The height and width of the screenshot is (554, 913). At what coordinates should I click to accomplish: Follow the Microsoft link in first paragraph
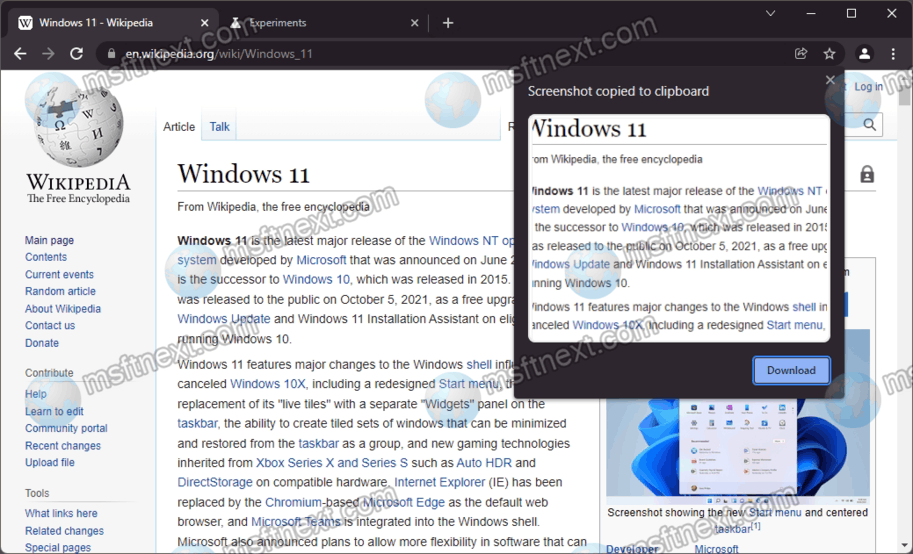(321, 260)
